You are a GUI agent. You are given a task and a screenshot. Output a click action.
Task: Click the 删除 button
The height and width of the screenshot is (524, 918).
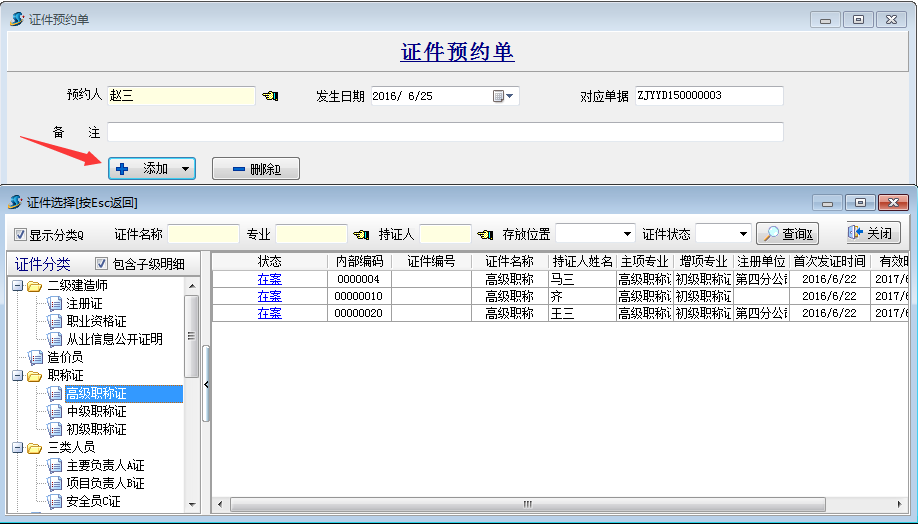[256, 169]
